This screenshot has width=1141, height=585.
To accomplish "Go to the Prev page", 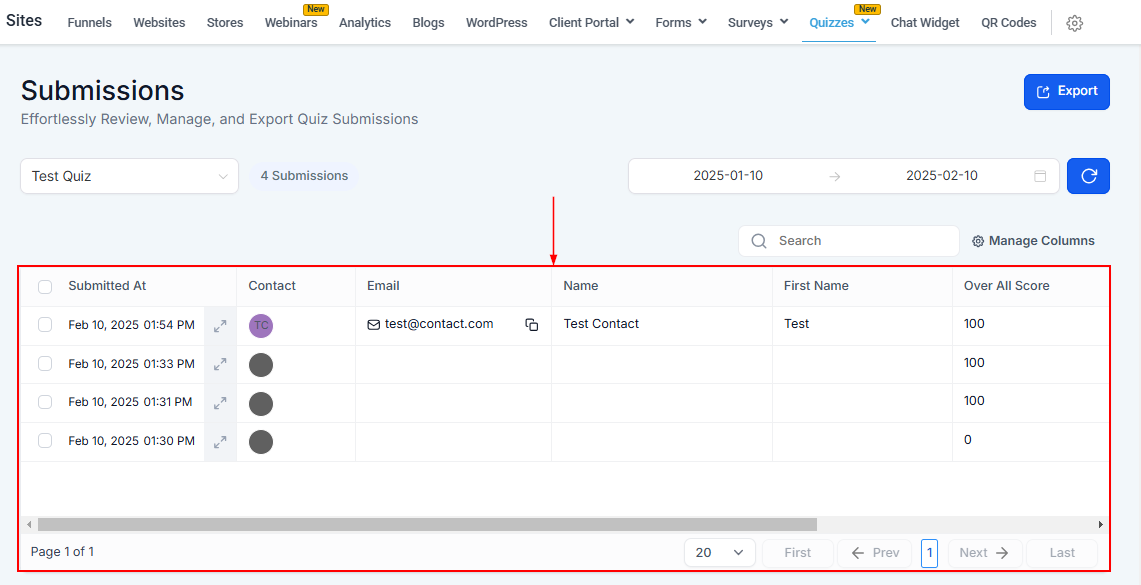I will 875,553.
